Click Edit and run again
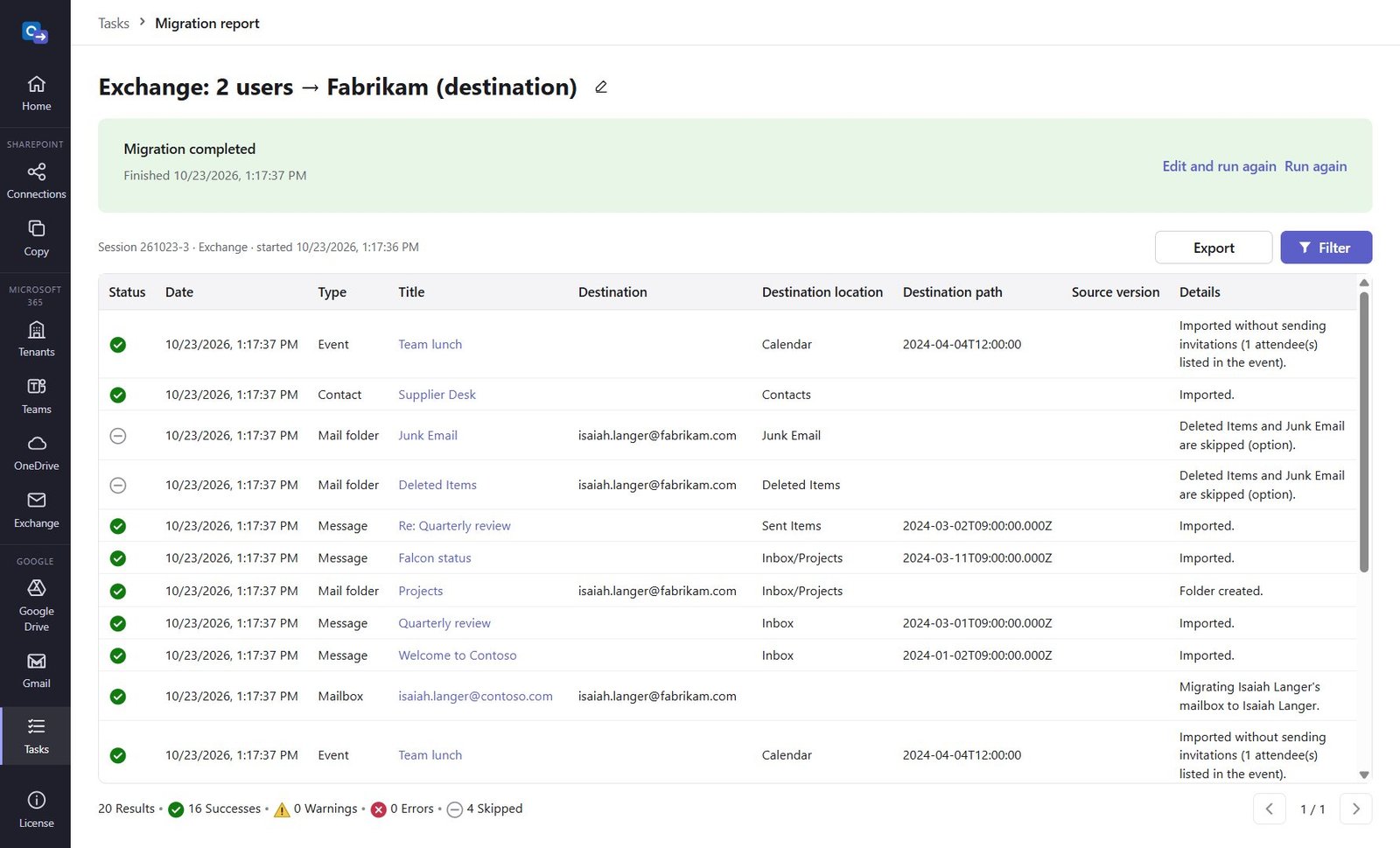The height and width of the screenshot is (848, 1400). (1219, 166)
